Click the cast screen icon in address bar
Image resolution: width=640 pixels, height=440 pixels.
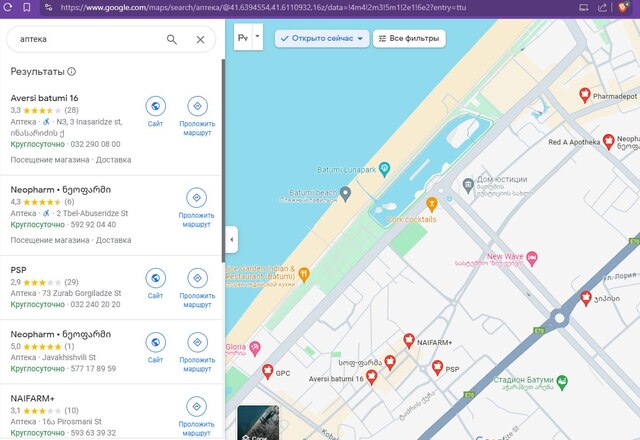pos(584,7)
